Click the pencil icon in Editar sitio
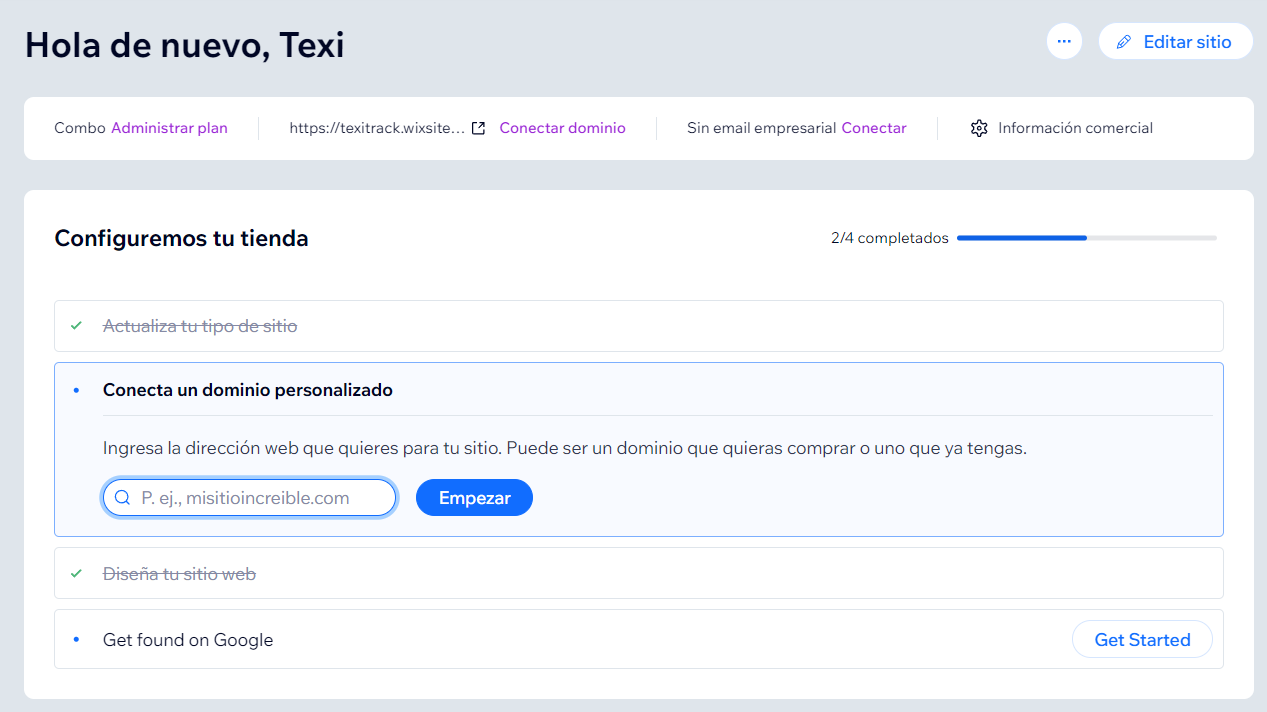Screen dimensions: 1267x712 click(x=1124, y=42)
